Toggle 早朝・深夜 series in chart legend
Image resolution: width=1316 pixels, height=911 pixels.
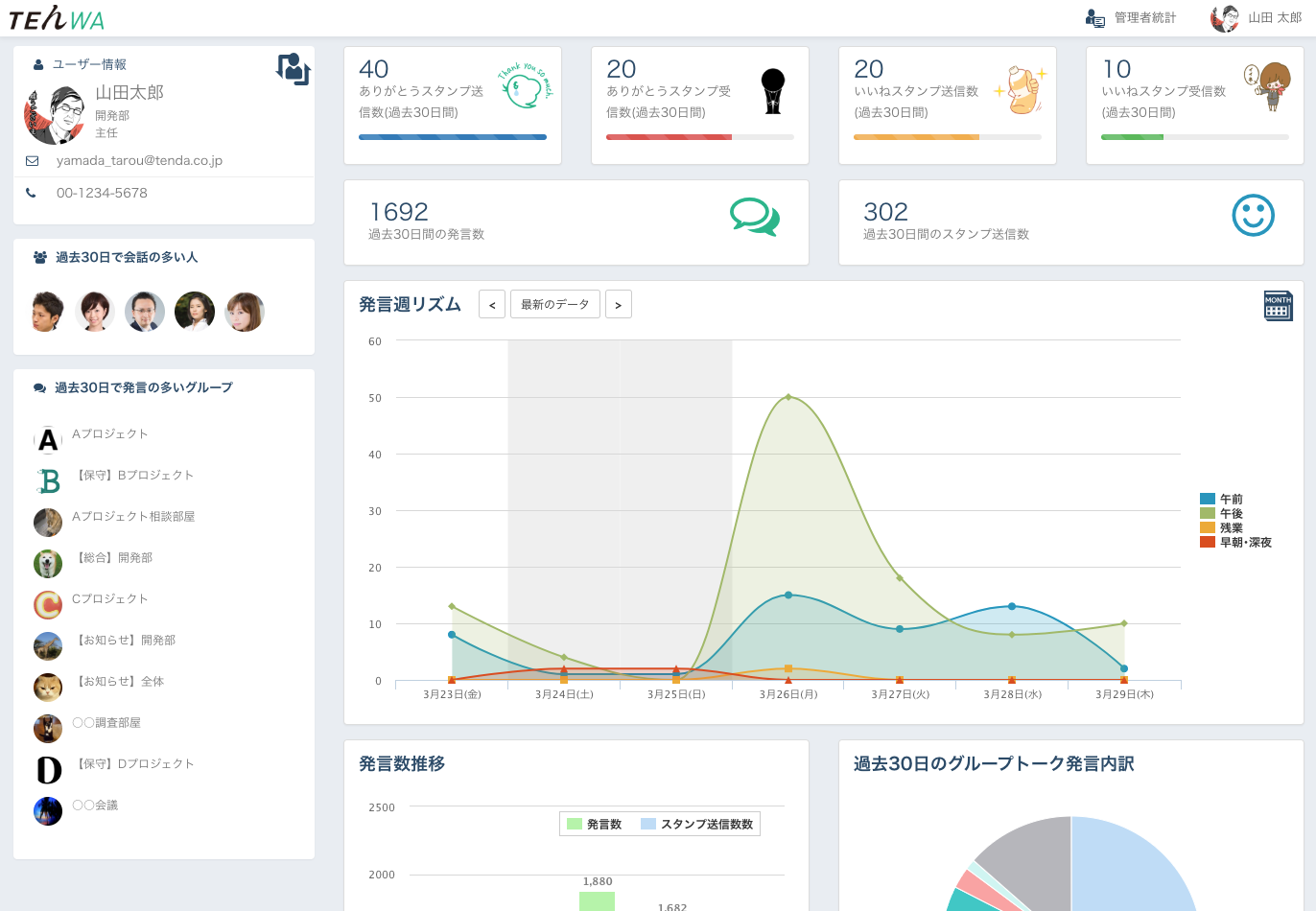[x=1235, y=542]
